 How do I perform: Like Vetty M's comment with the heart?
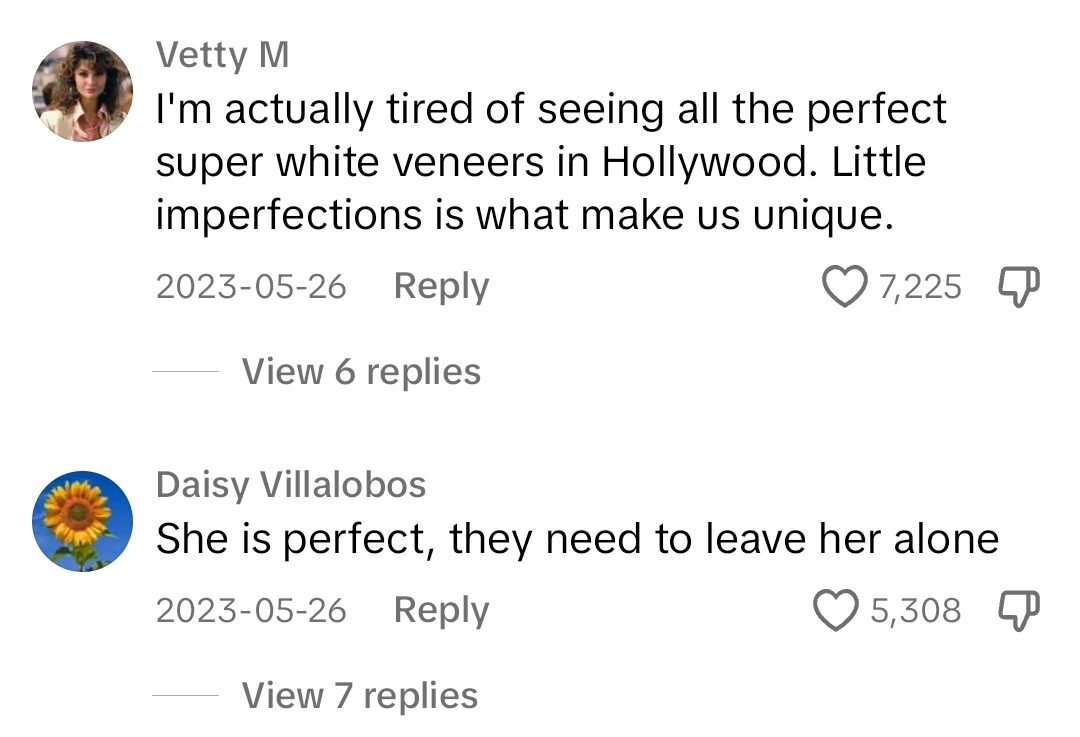845,287
